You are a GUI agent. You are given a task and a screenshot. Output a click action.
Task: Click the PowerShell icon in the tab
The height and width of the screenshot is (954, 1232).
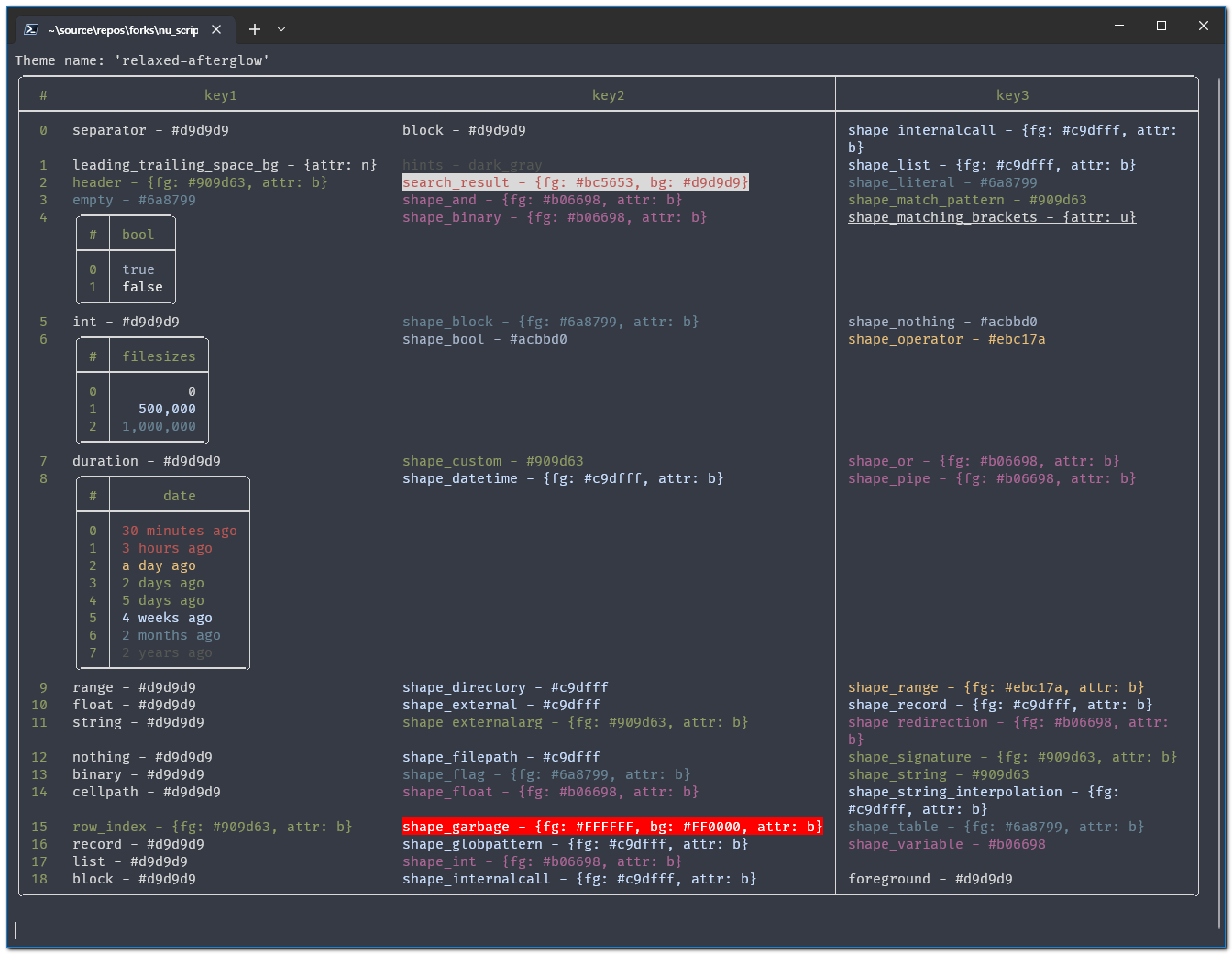point(30,29)
